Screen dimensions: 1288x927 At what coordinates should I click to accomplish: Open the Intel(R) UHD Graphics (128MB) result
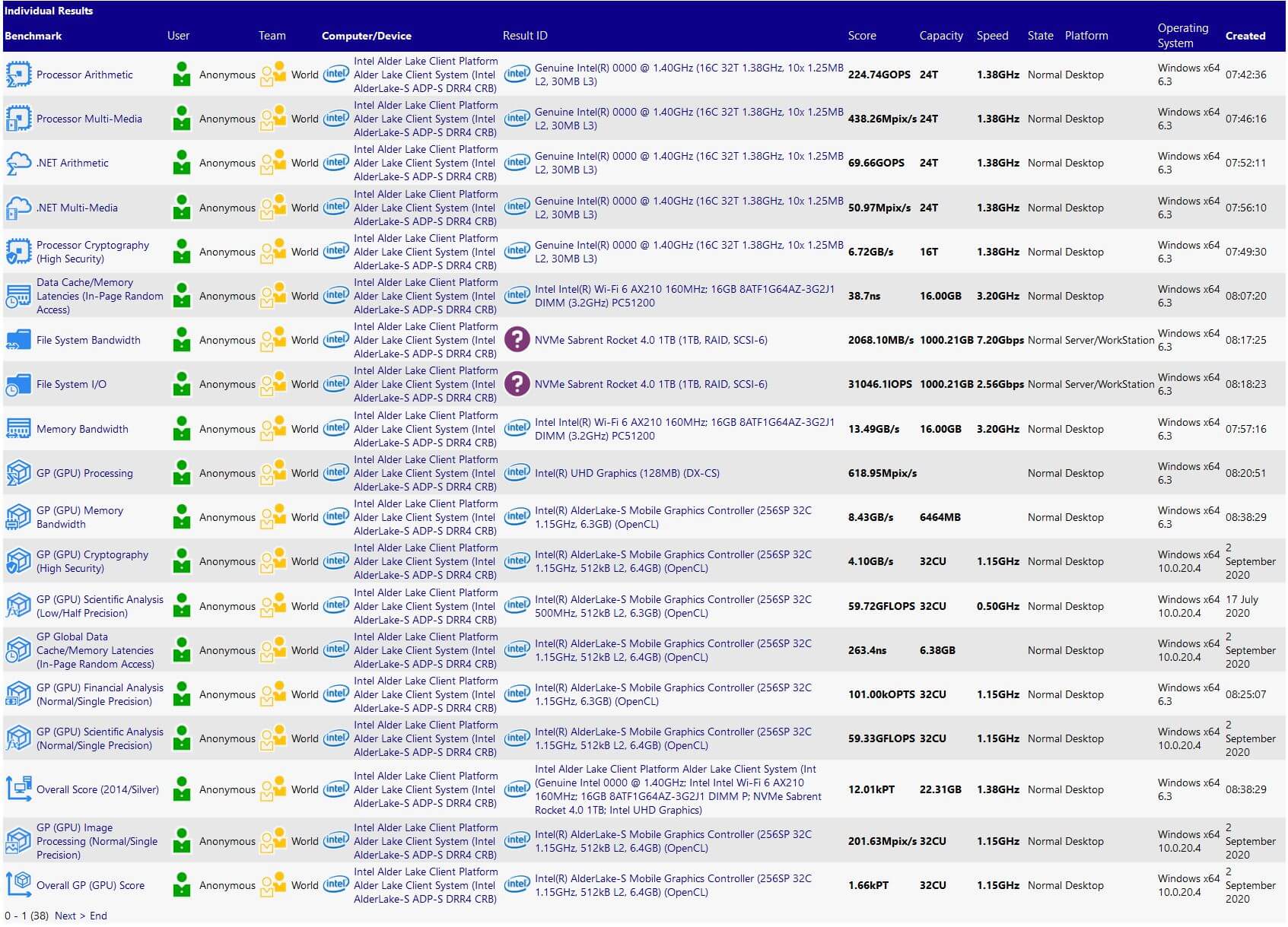coord(626,473)
